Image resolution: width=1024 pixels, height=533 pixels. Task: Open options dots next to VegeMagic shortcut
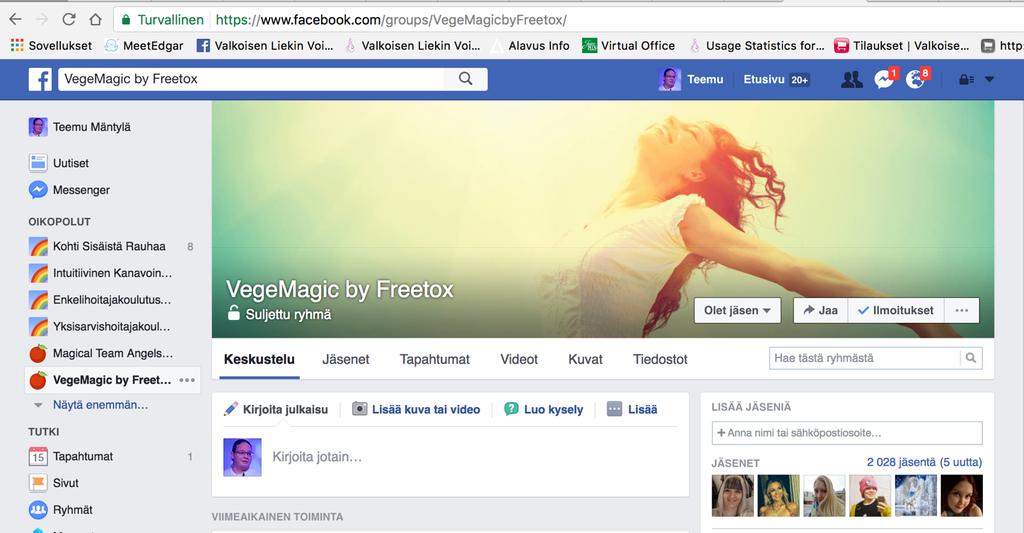tap(187, 380)
